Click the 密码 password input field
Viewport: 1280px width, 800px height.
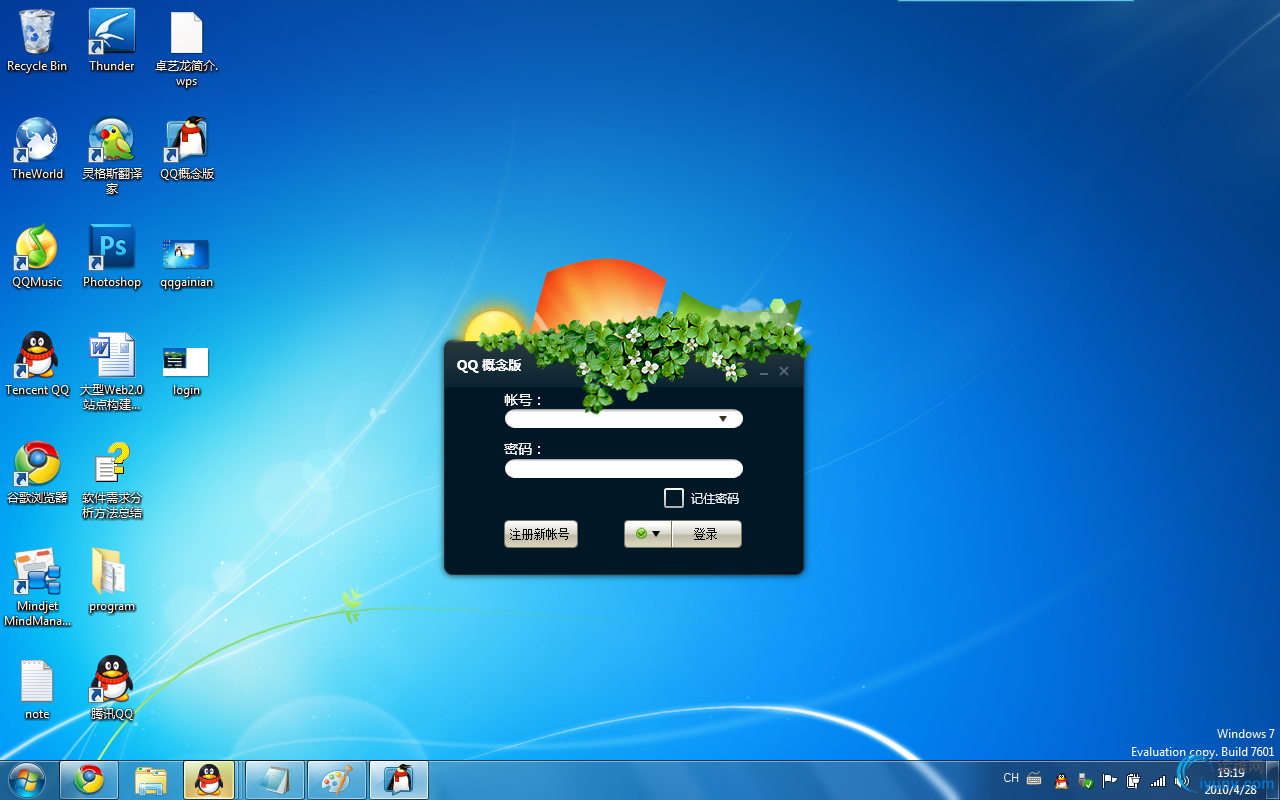[x=624, y=469]
